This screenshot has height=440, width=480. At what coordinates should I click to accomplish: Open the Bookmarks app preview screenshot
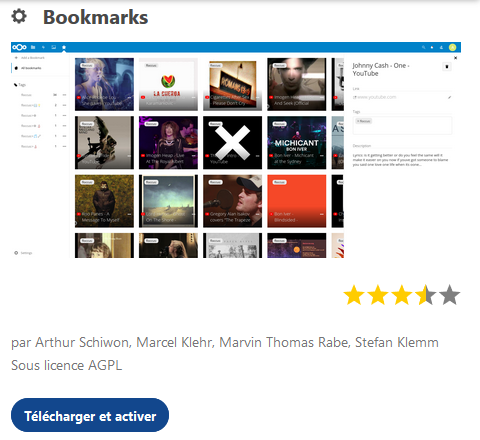coord(236,150)
